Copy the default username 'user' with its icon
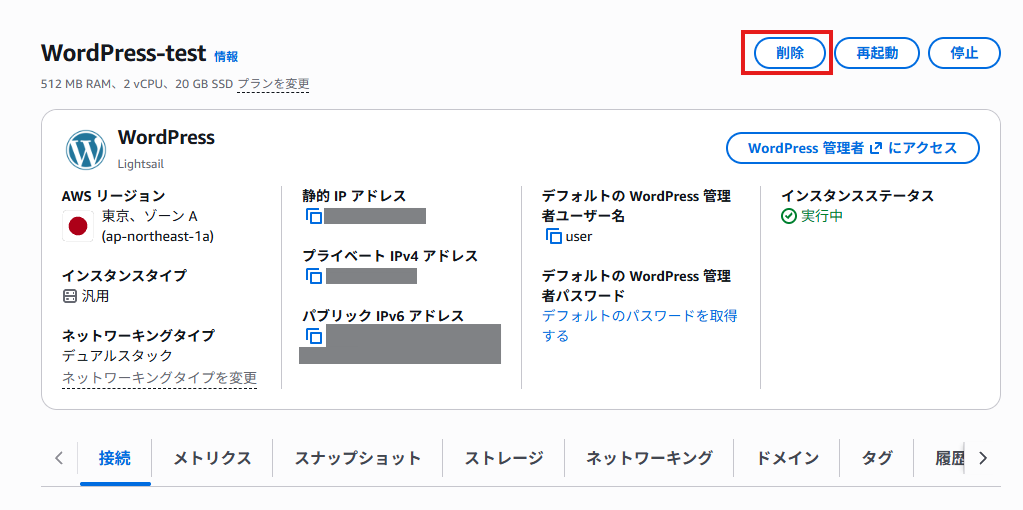 coord(554,236)
